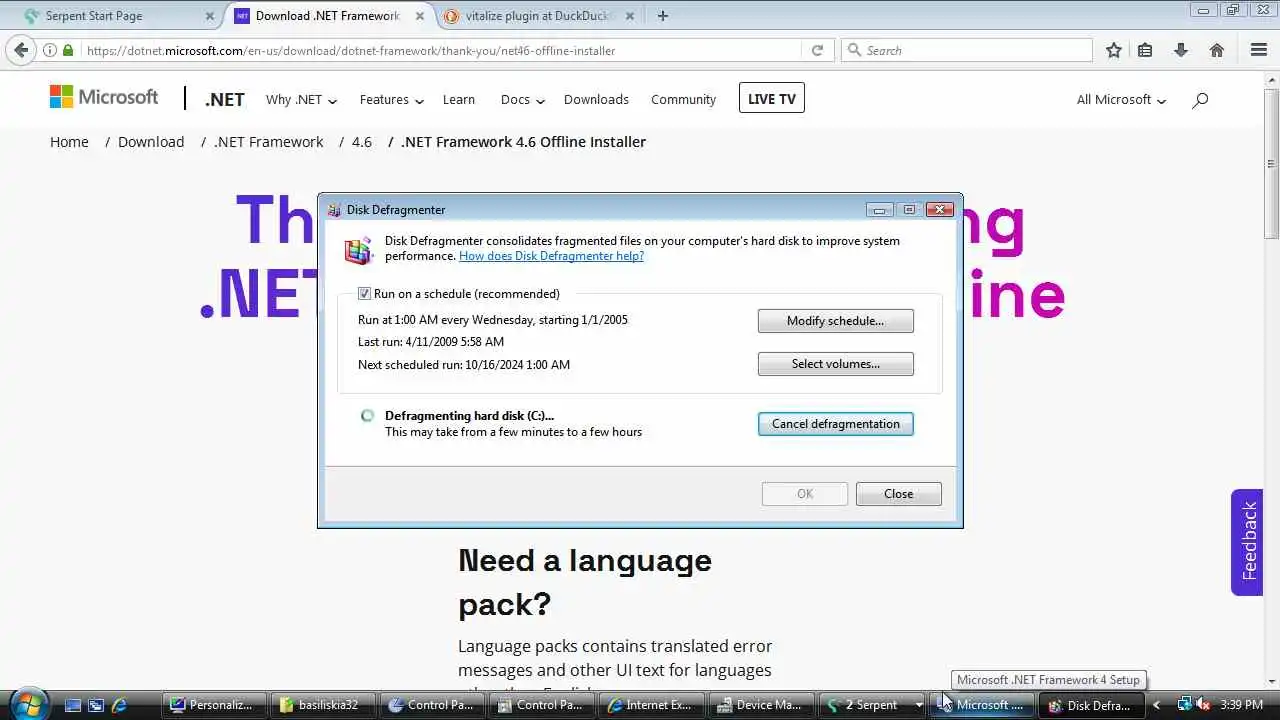The height and width of the screenshot is (720, 1280).
Task: Click the Home breadcrumb link
Action: 69,142
